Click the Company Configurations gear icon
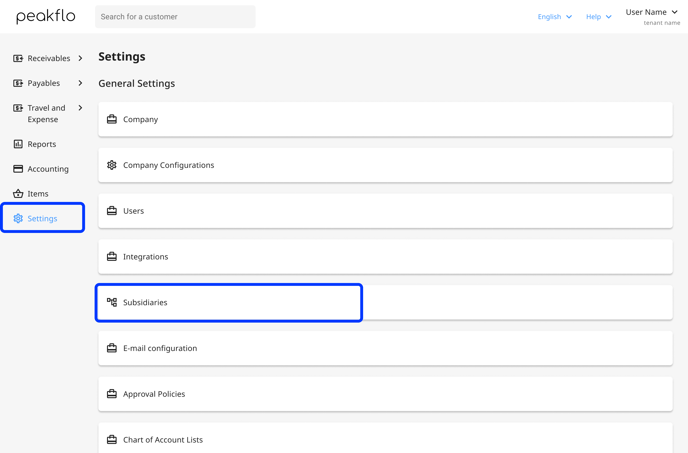 (112, 165)
